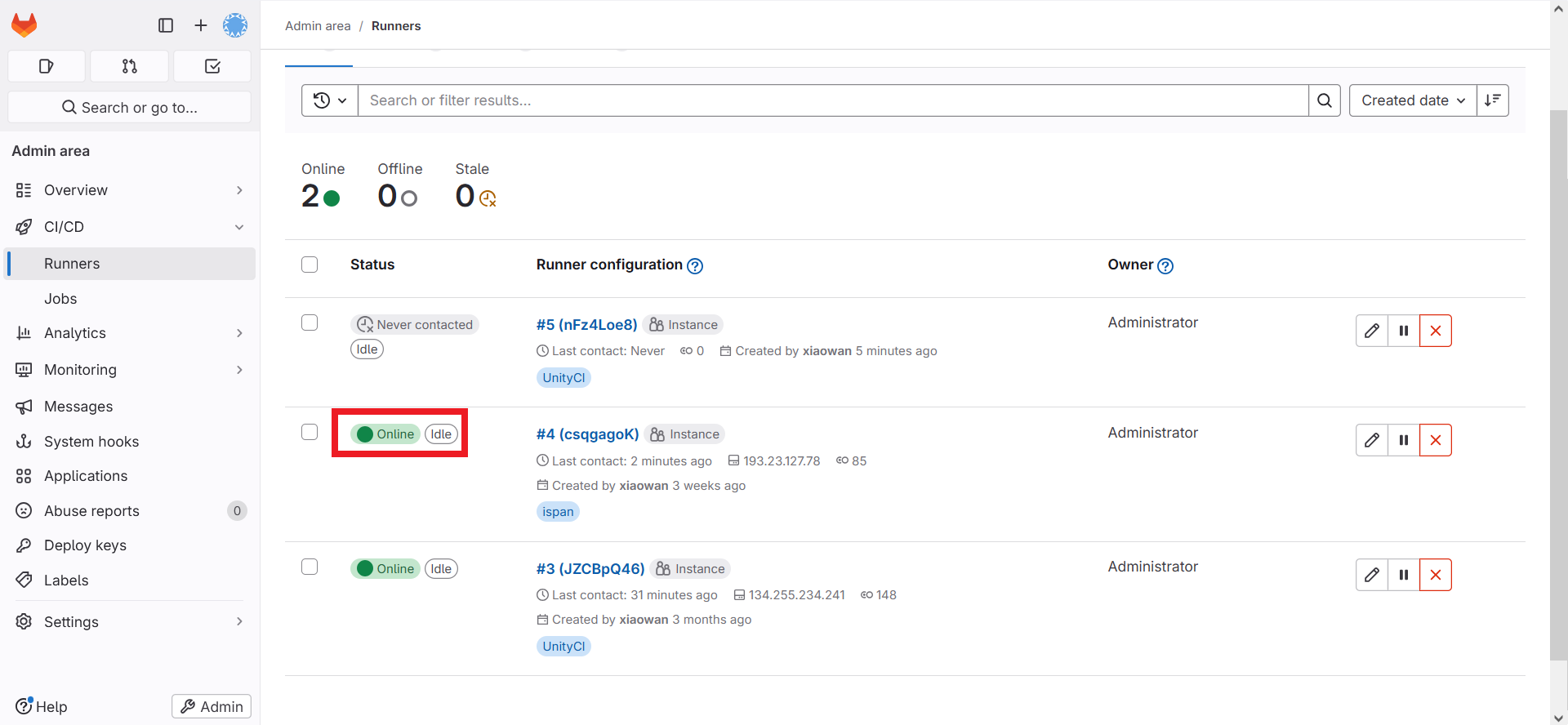1568x725 pixels.
Task: Select checkbox for runner #4
Action: click(310, 432)
